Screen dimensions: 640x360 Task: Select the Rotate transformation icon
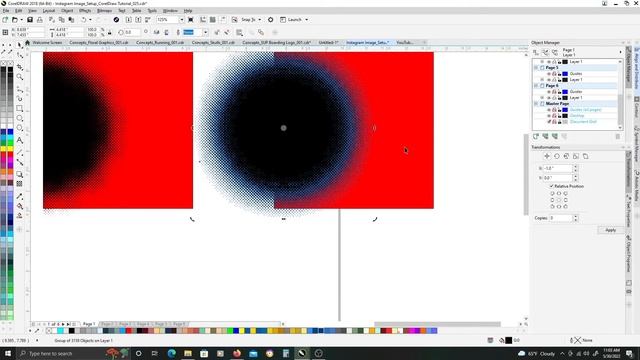pyautogui.click(x=557, y=156)
